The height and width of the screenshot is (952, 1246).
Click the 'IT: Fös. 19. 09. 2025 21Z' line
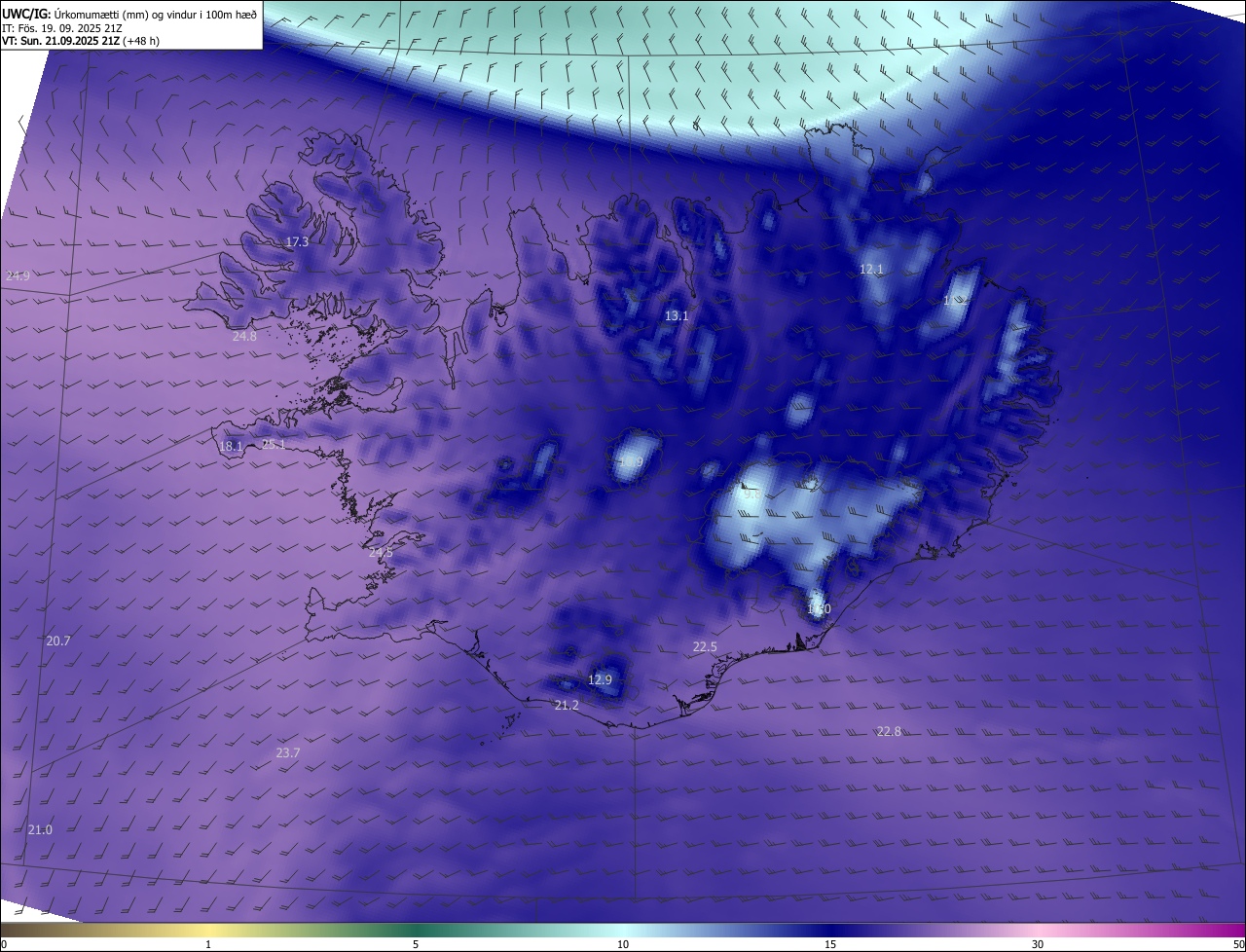[x=61, y=28]
